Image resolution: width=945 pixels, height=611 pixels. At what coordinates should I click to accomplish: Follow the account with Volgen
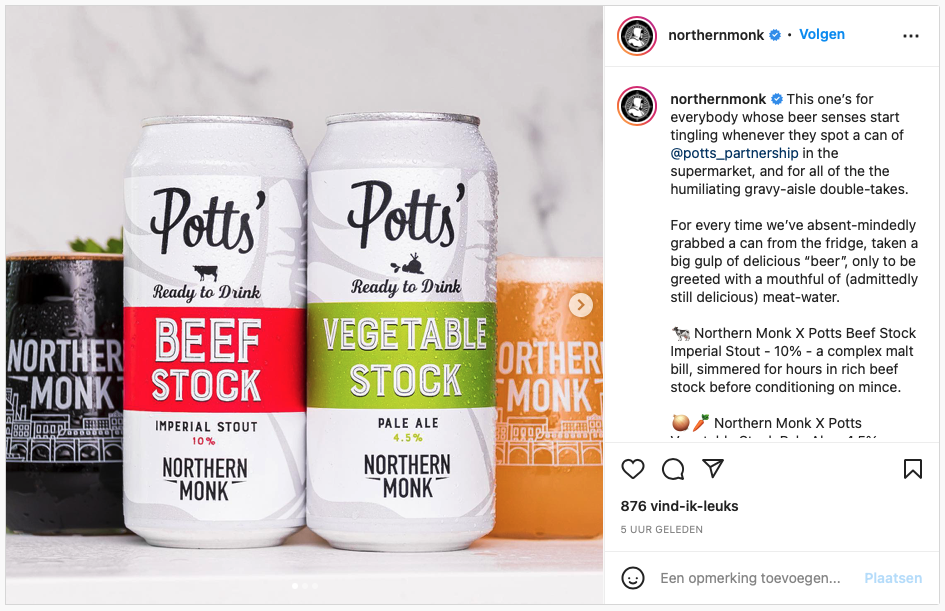pyautogui.click(x=822, y=34)
